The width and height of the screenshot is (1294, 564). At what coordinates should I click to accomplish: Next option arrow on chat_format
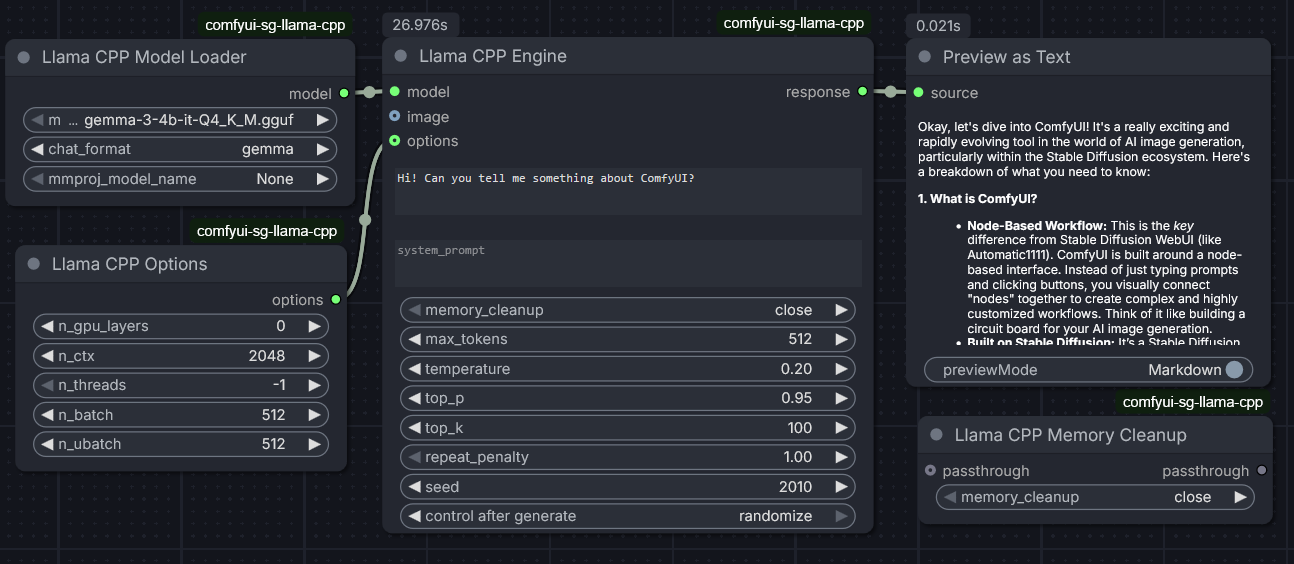pyautogui.click(x=322, y=149)
